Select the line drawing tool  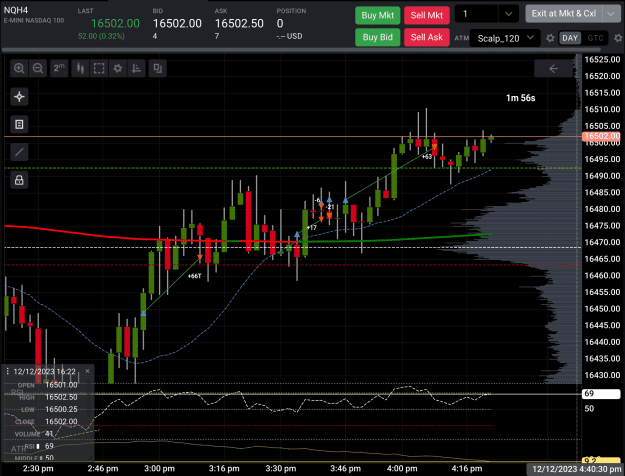tap(19, 152)
